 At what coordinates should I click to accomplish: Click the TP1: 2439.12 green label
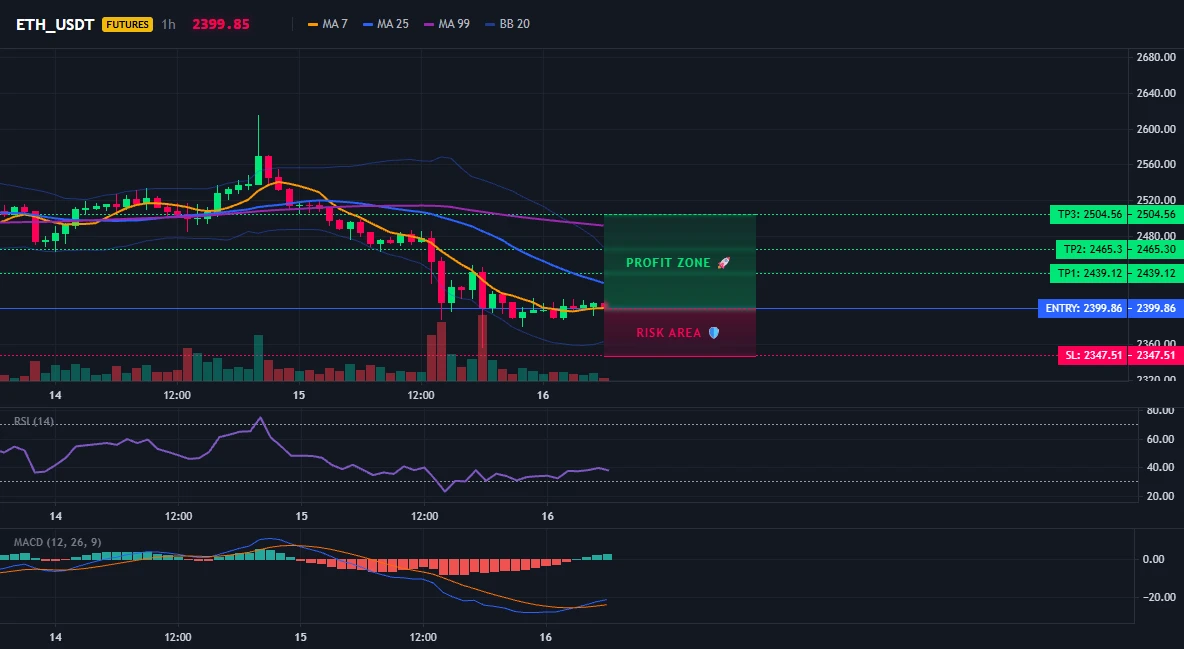point(1088,274)
